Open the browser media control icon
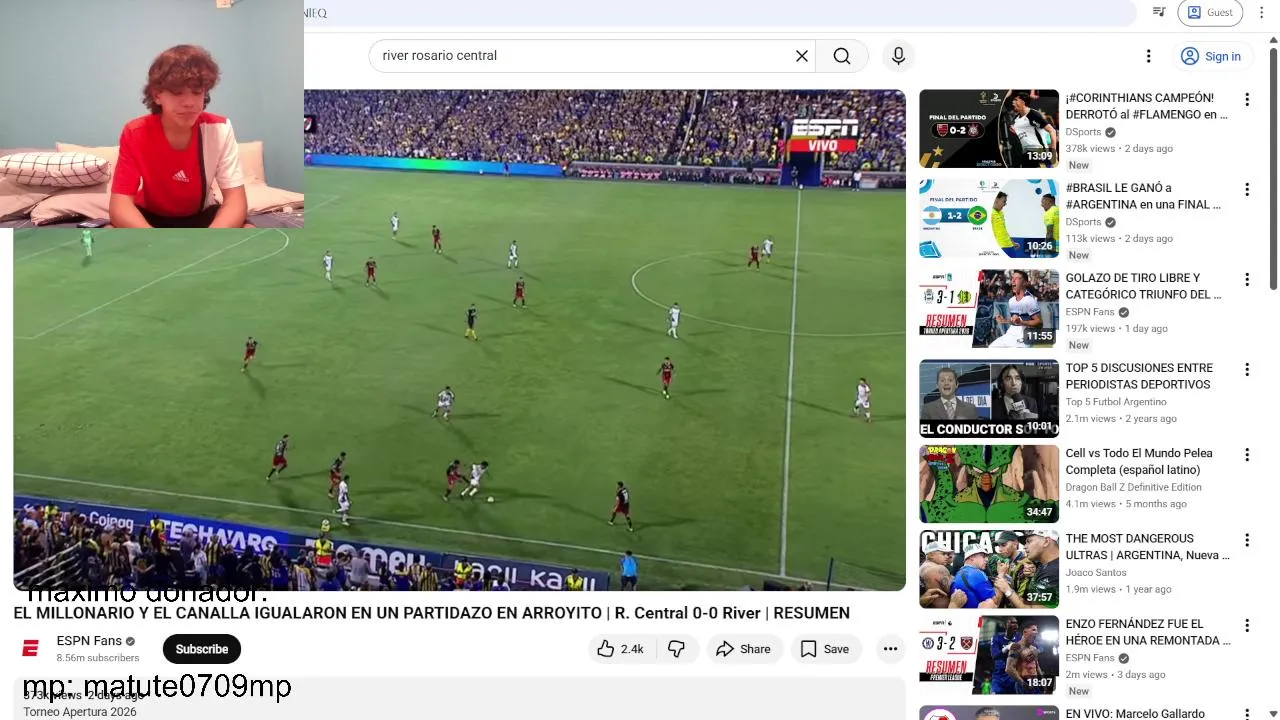This screenshot has height=720, width=1280. (x=1159, y=12)
